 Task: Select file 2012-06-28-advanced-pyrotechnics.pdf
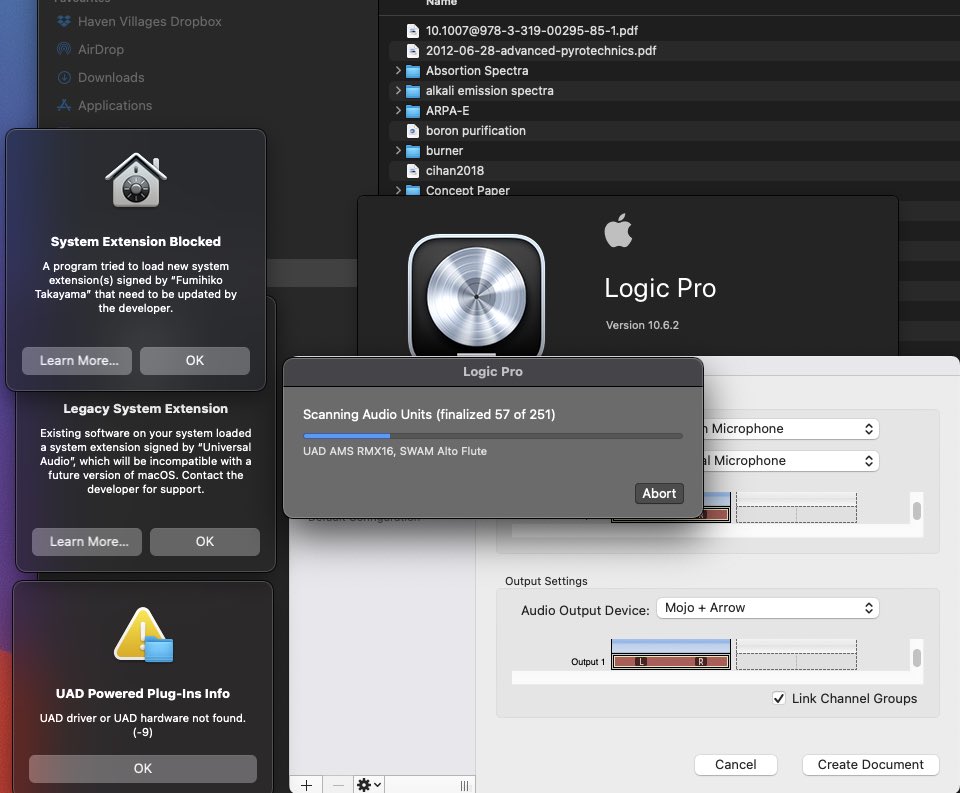tap(541, 51)
